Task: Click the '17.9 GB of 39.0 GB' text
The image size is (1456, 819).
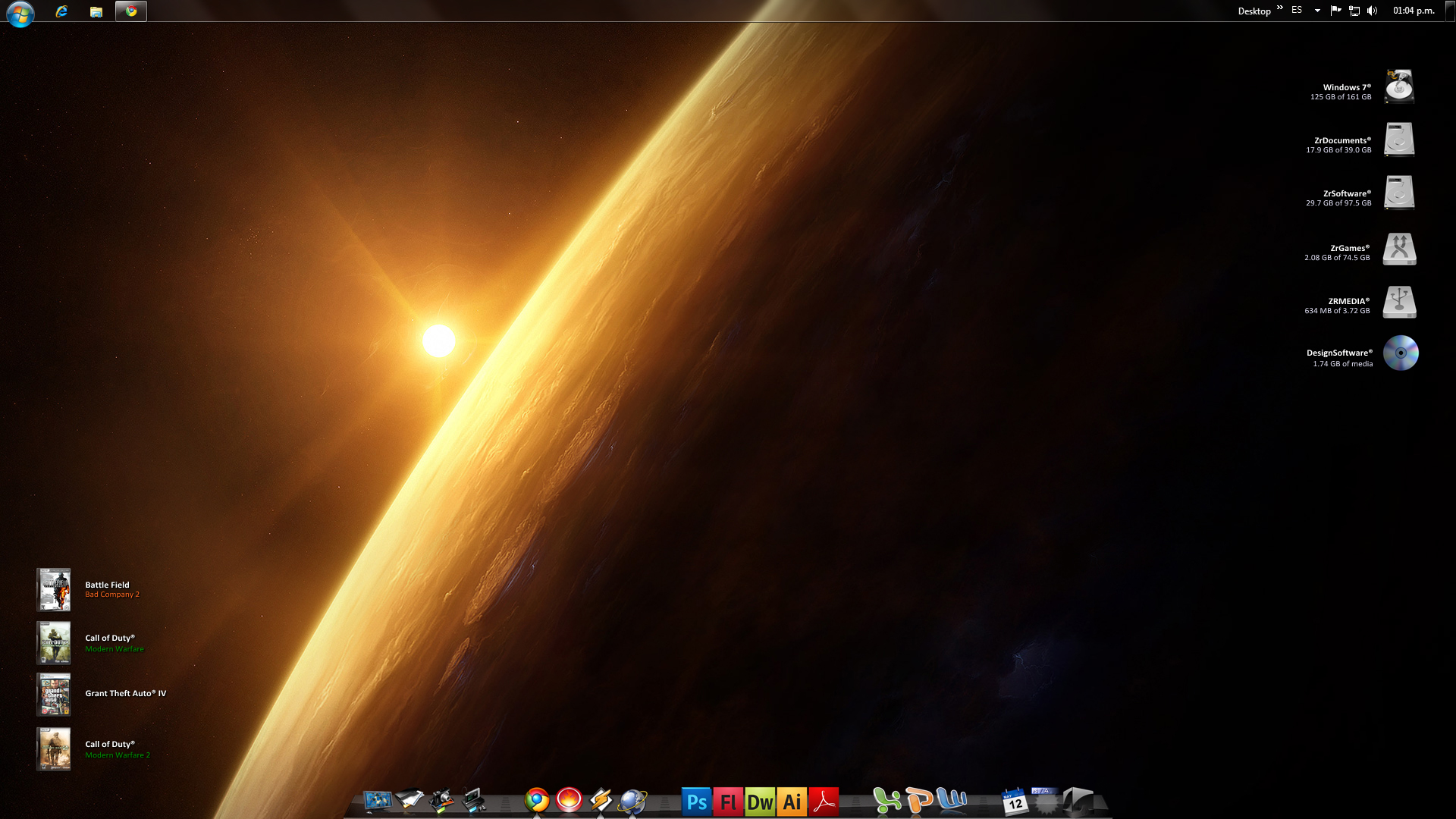Action: (1338, 150)
